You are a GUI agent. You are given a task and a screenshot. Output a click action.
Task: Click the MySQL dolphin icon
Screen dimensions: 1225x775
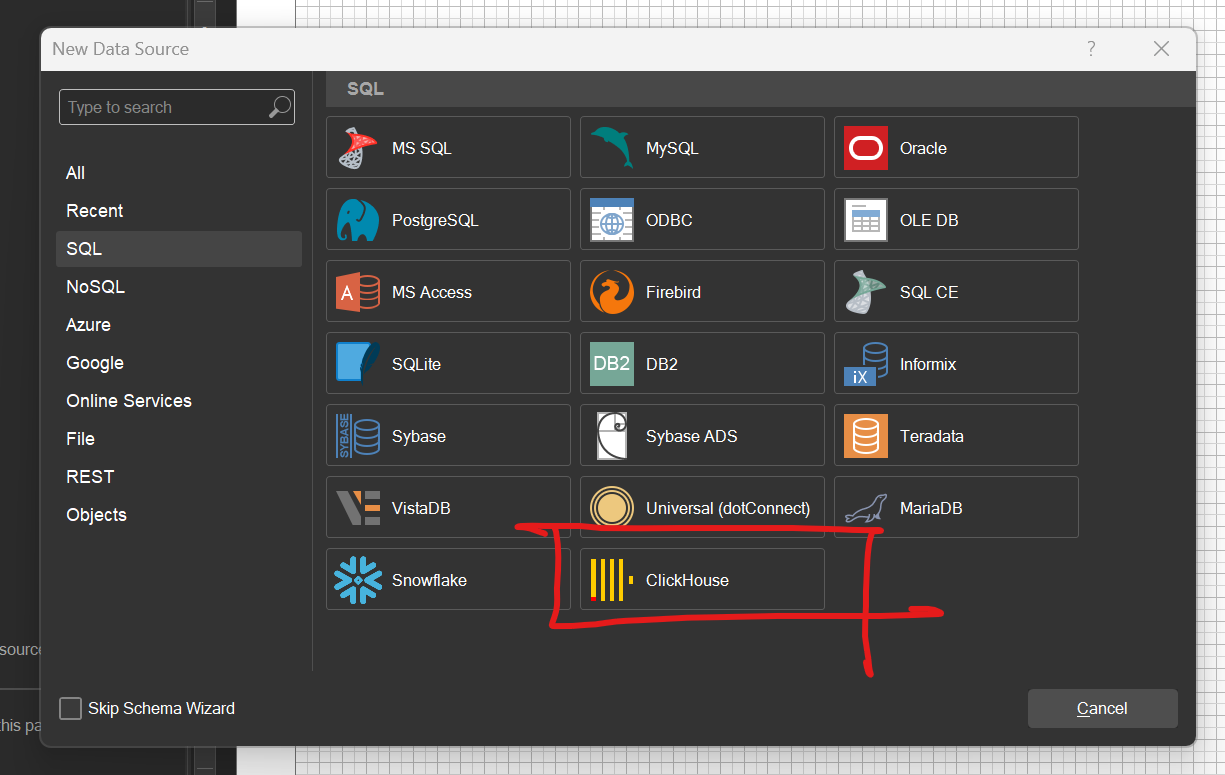611,146
